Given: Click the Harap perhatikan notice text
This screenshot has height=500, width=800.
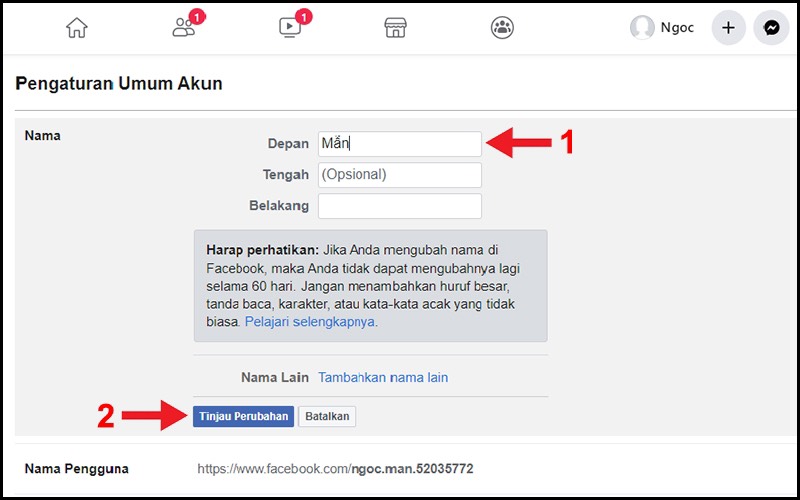Looking at the screenshot, I should pos(370,286).
